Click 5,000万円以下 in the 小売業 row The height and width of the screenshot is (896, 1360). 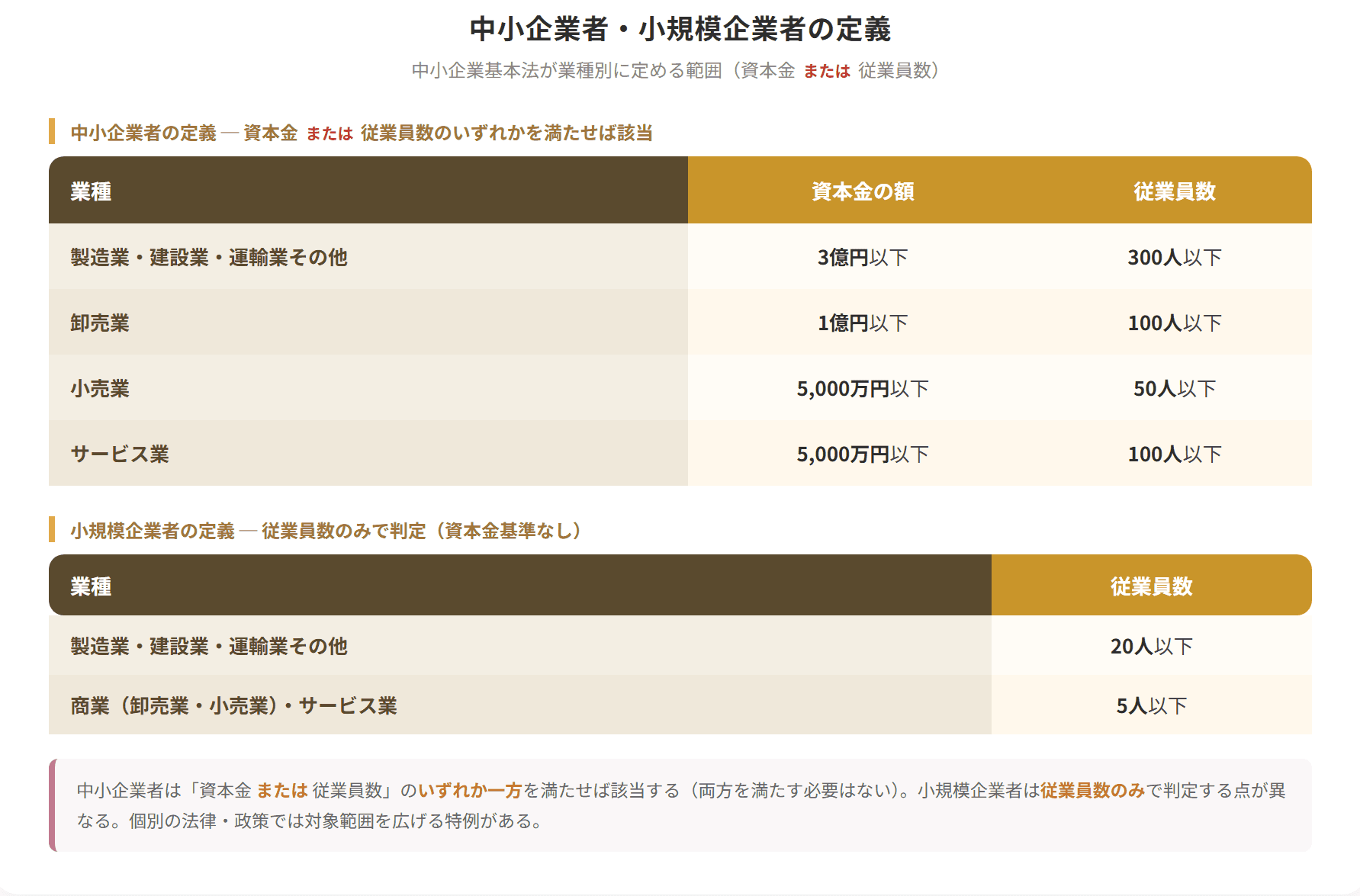pyautogui.click(x=863, y=388)
